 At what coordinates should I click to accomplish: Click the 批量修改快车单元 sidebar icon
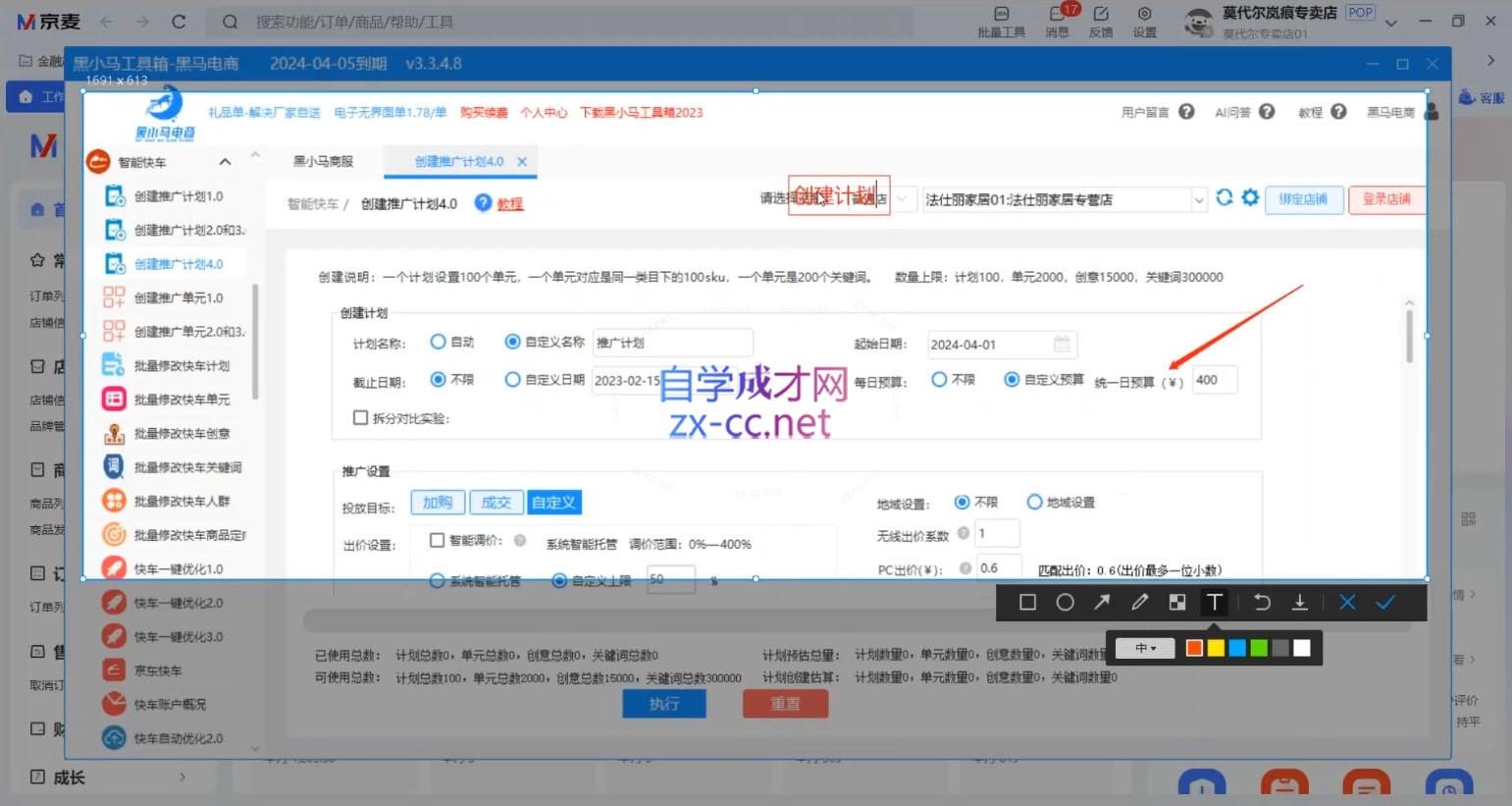[114, 400]
